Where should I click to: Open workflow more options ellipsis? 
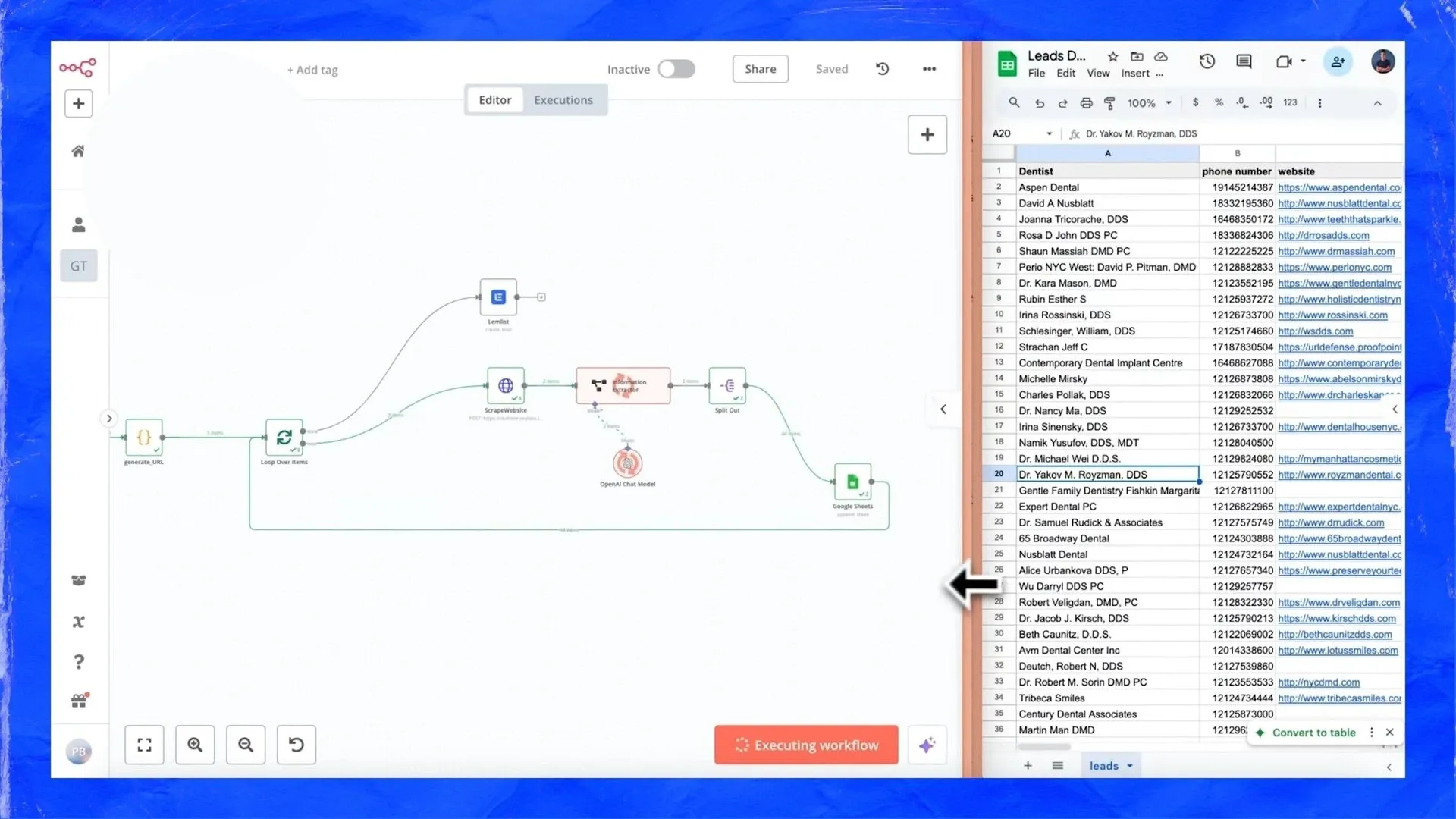tap(929, 69)
